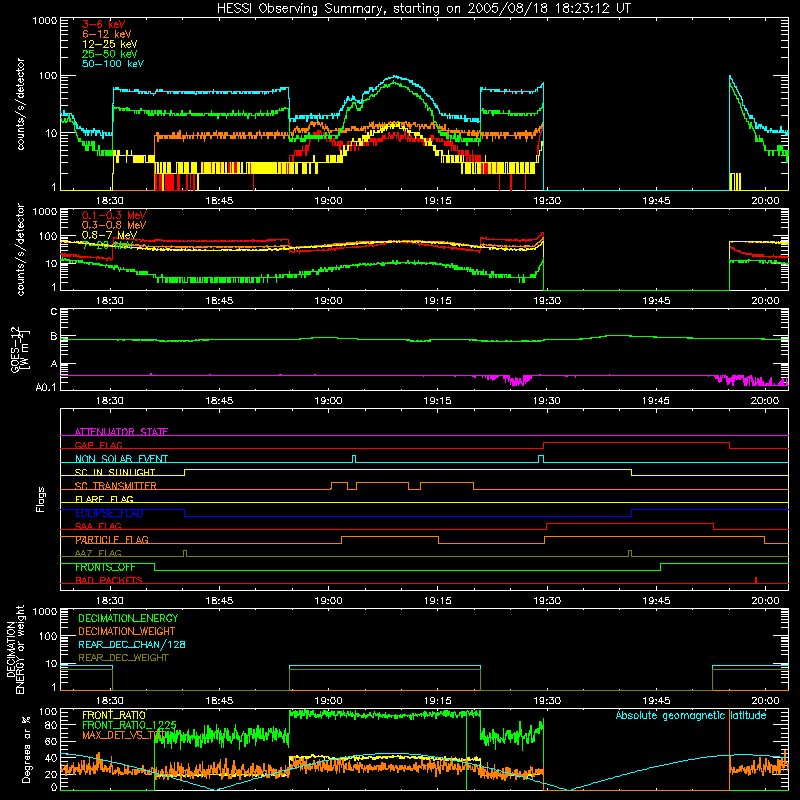
Task: Click the FRONTS_OFF flag label
Action: (105, 567)
